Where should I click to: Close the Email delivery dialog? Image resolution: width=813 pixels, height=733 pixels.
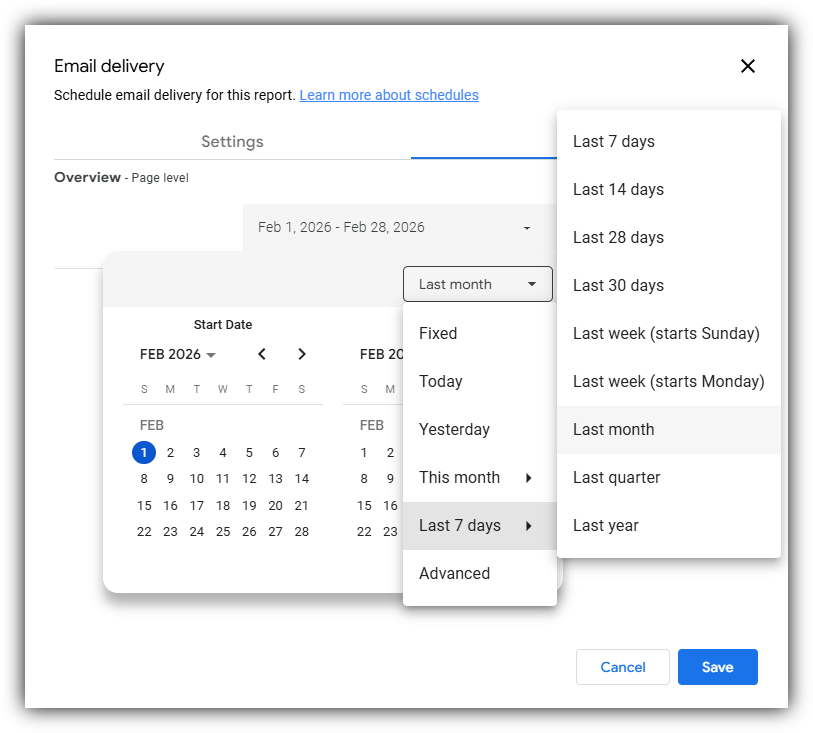point(748,66)
